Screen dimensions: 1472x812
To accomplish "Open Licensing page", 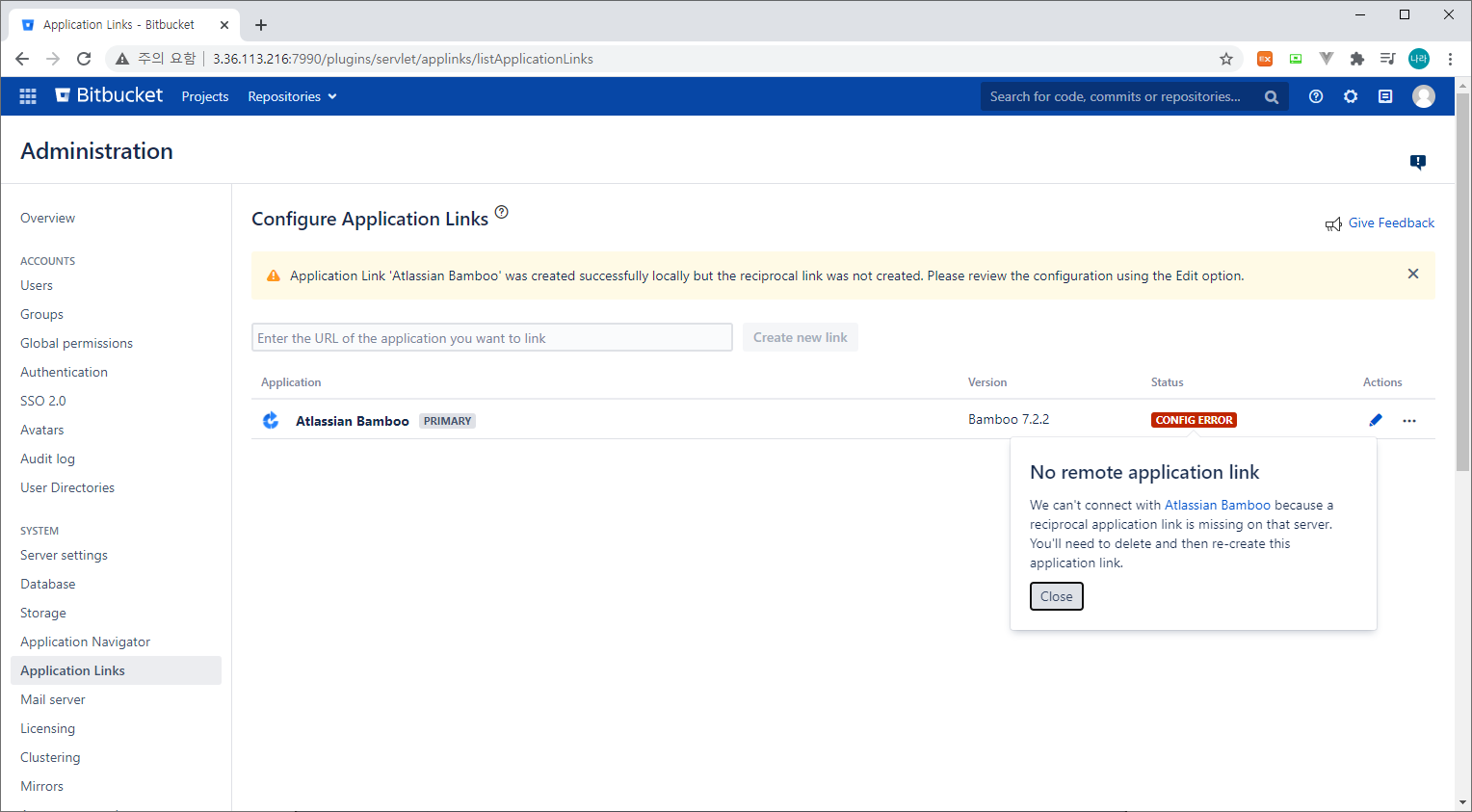I will coord(47,728).
